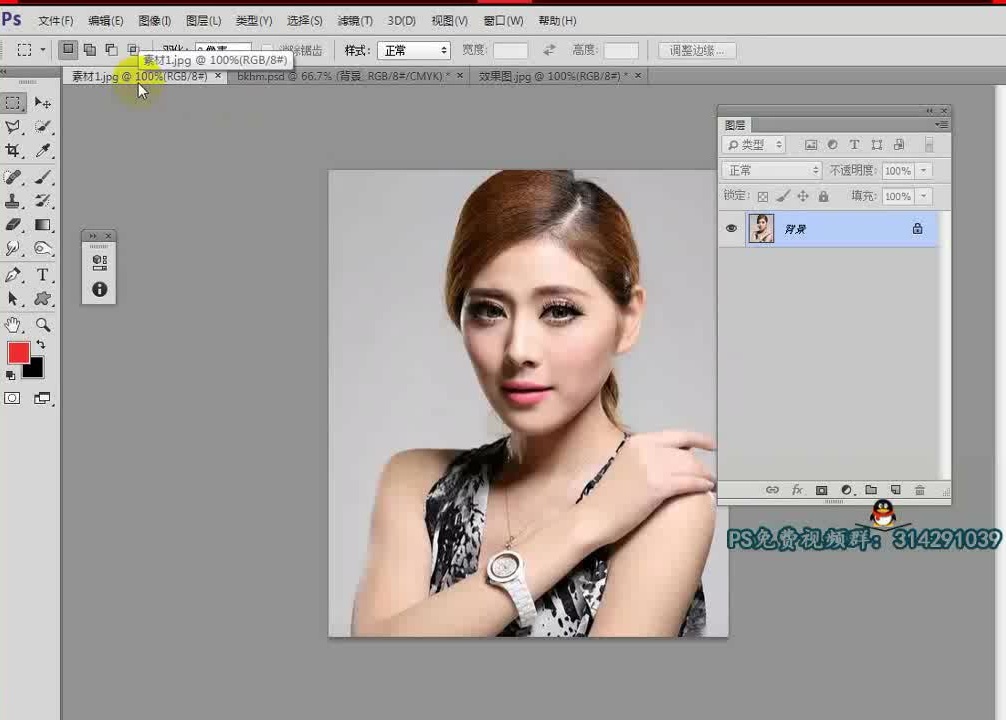Open the 编辑(E) menu

[105, 21]
